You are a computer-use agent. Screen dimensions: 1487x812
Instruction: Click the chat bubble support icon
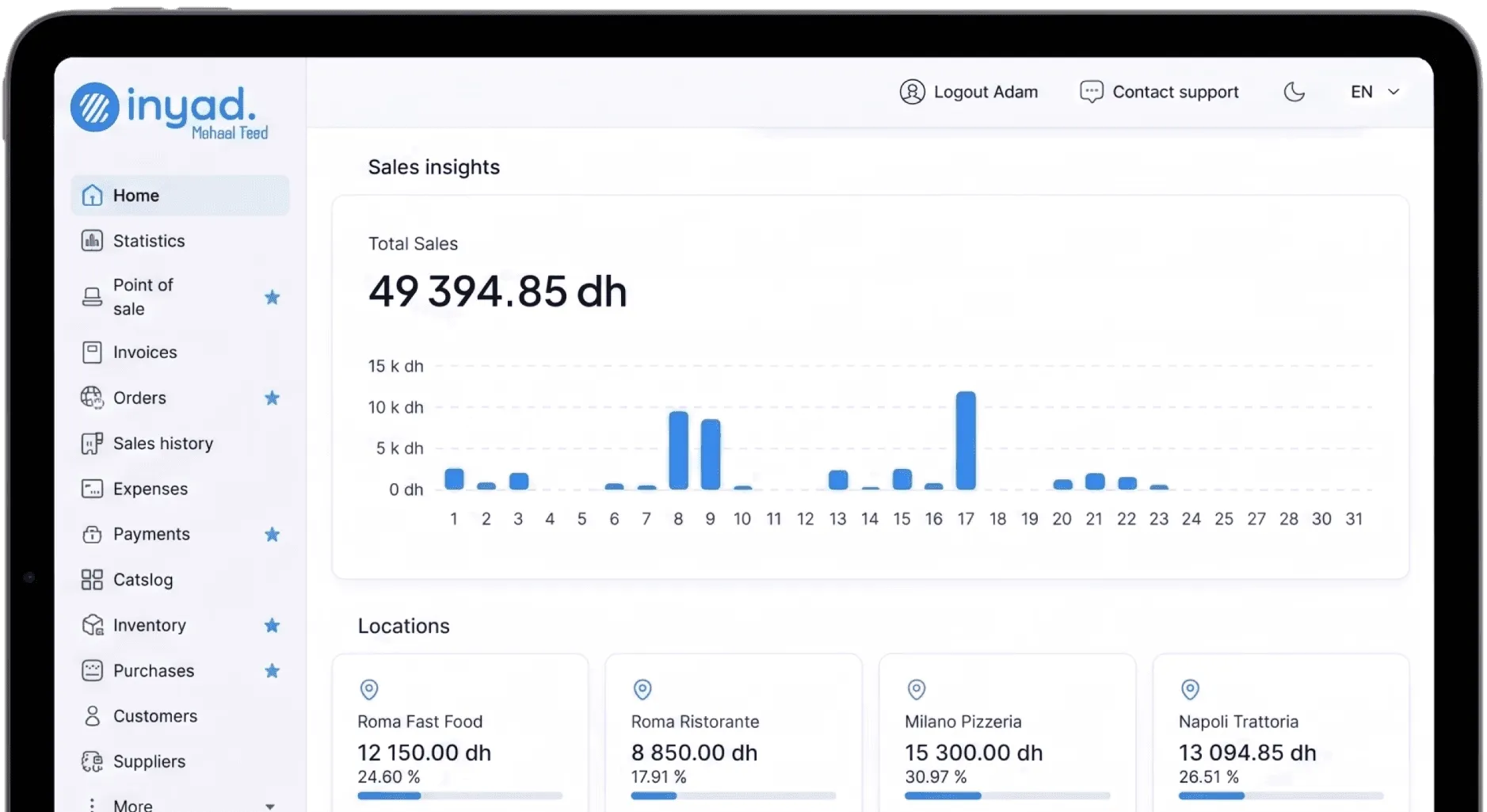1091,92
